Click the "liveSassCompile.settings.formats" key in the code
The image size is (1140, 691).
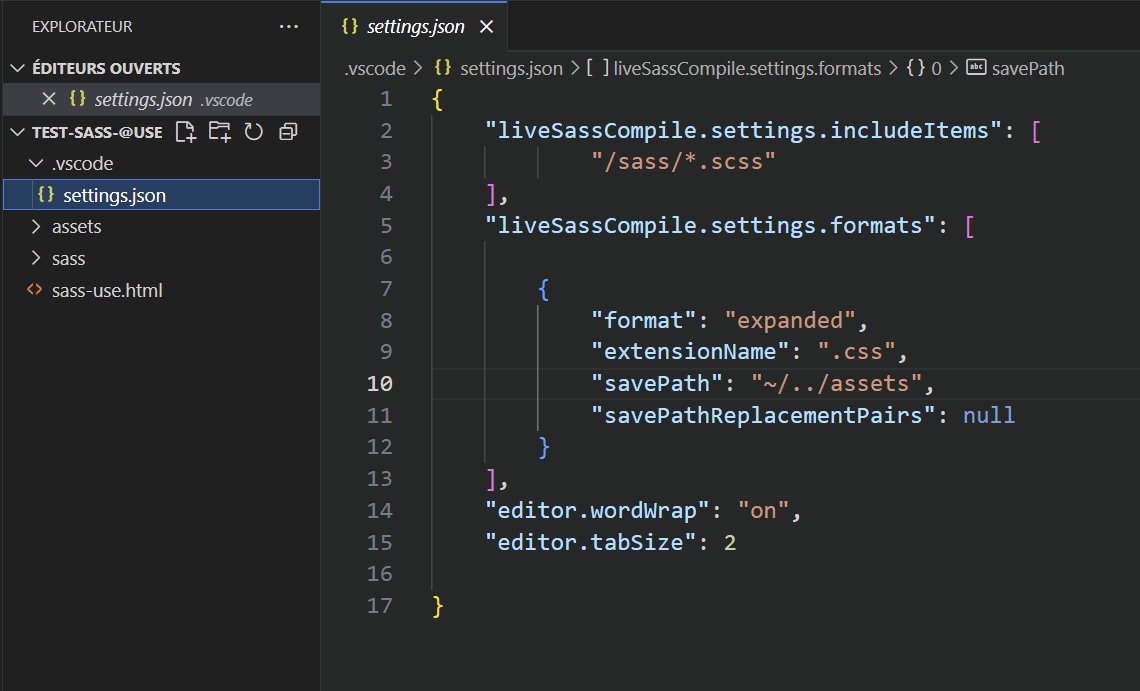point(710,225)
